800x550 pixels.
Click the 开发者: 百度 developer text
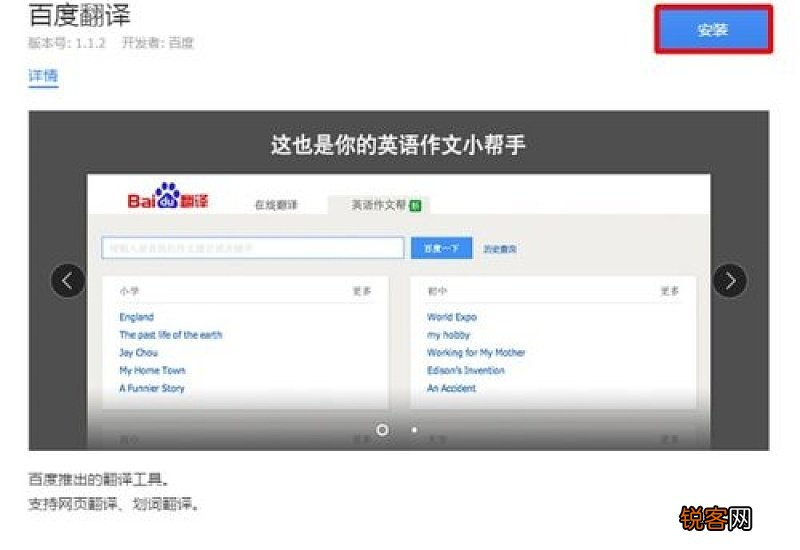pyautogui.click(x=158, y=43)
